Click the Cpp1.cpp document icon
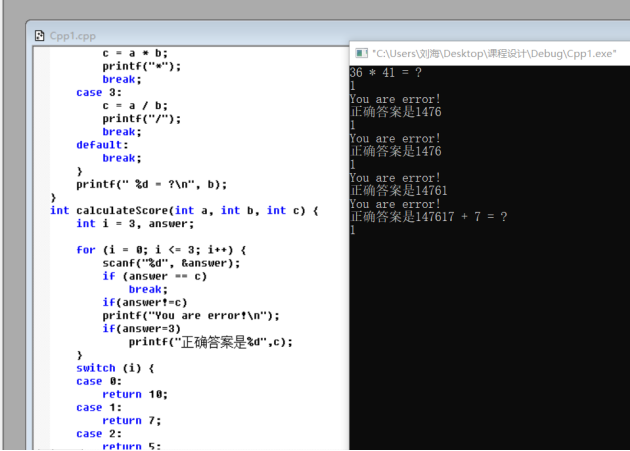Viewport: 630px width, 451px height. pyautogui.click(x=39, y=36)
